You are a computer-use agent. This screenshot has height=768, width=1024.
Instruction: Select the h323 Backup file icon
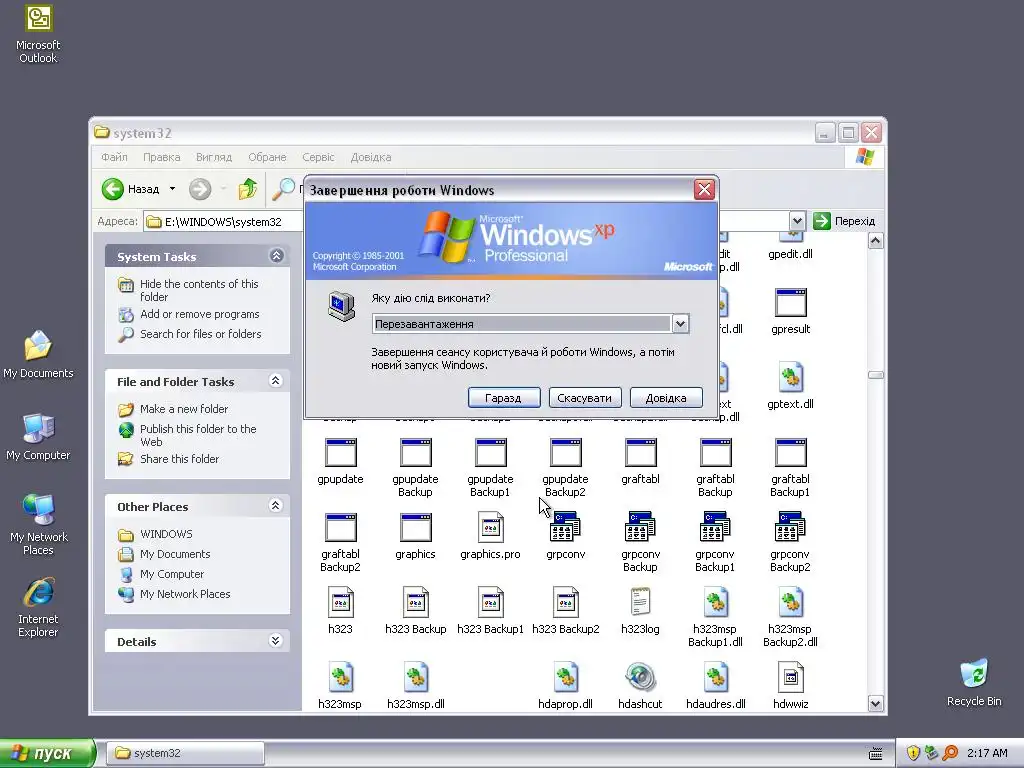click(x=415, y=602)
